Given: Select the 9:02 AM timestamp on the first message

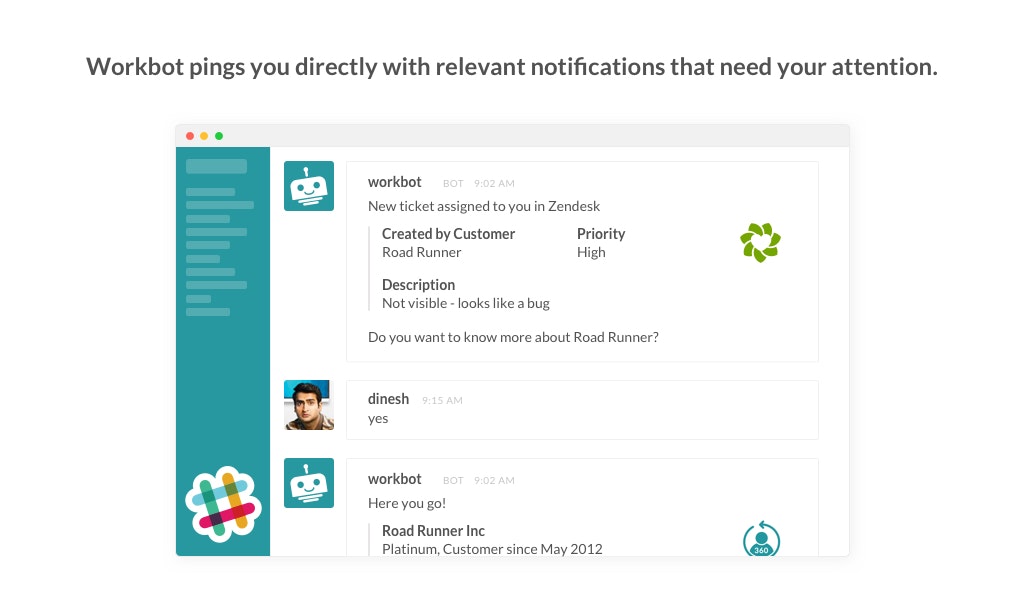Looking at the screenshot, I should pos(493,183).
